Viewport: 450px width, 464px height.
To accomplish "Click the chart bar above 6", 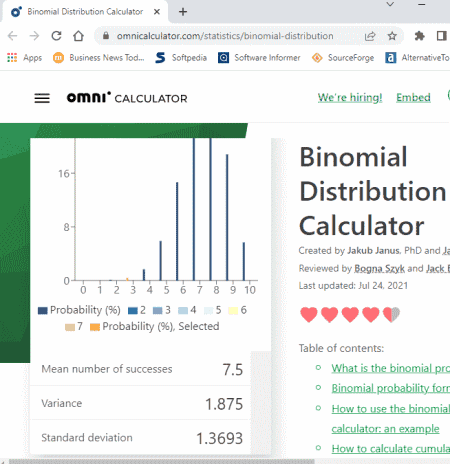I will (177, 231).
